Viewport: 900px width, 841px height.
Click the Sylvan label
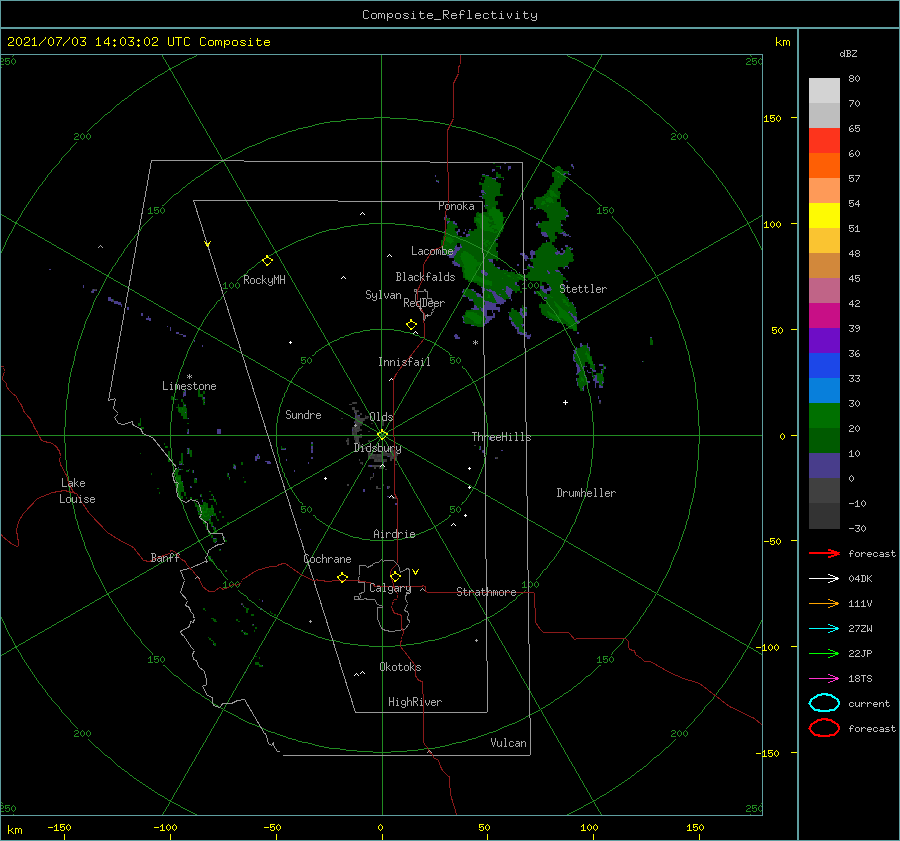tap(383, 295)
